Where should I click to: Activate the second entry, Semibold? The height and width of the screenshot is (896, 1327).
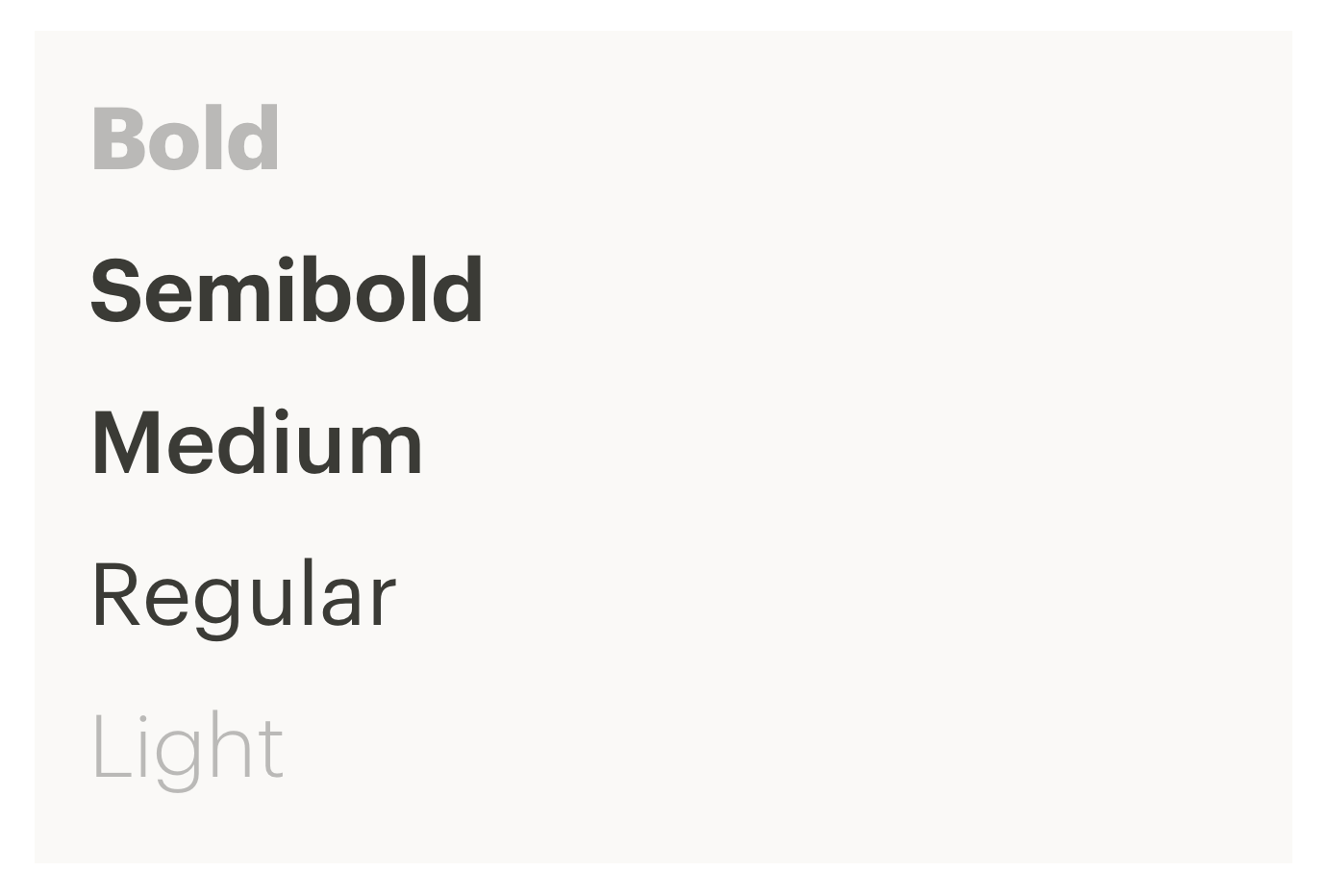tap(287, 290)
